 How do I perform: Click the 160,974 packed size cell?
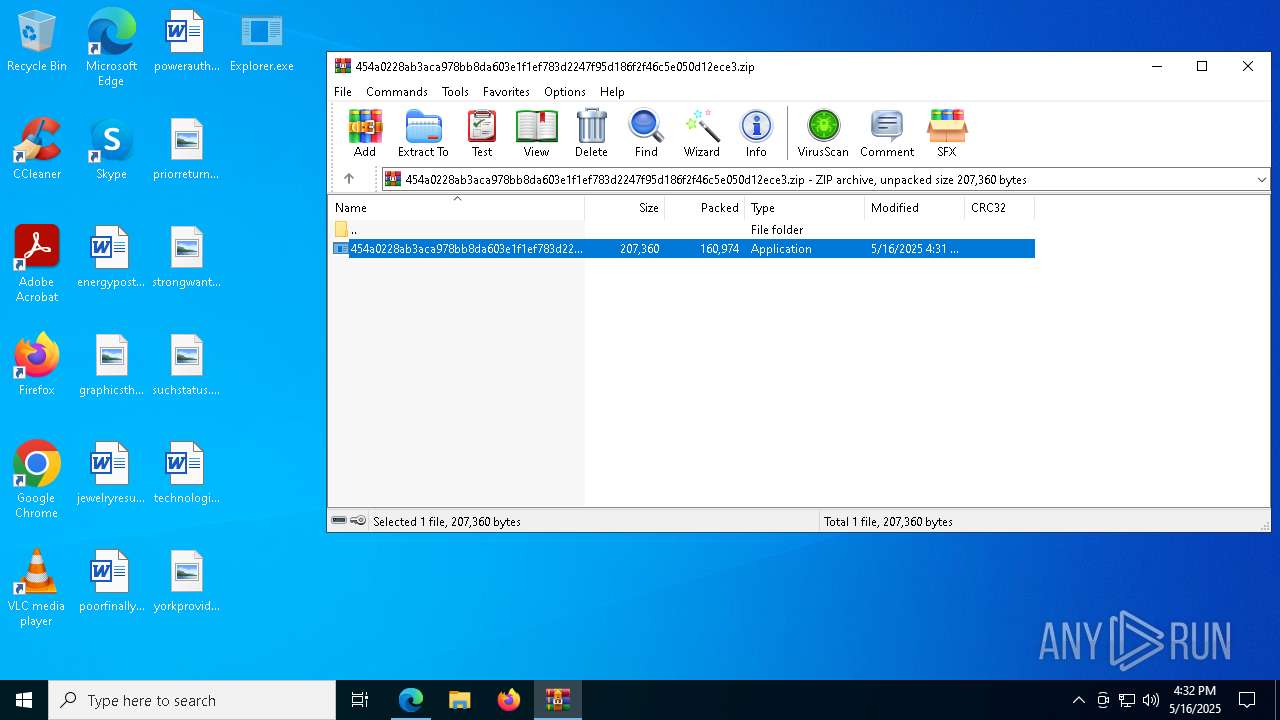719,249
